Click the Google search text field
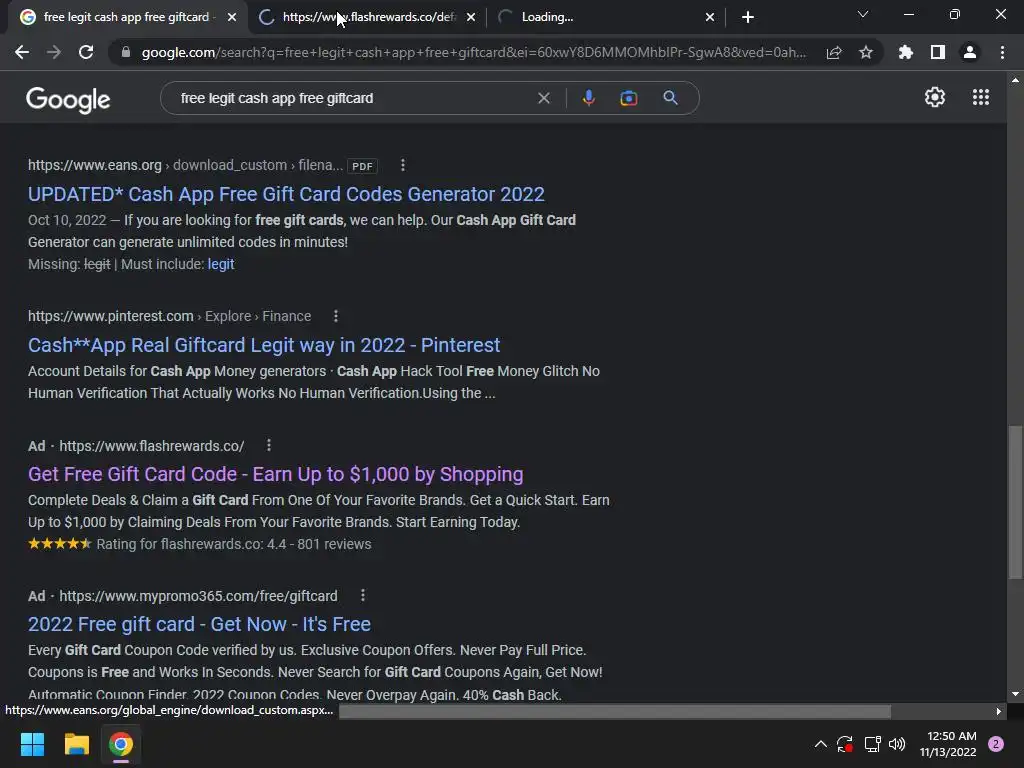The image size is (1024, 768). (353, 98)
